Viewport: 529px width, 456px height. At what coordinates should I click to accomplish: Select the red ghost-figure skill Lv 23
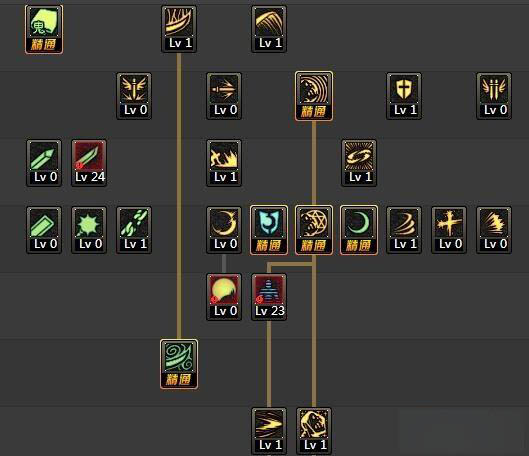(269, 297)
